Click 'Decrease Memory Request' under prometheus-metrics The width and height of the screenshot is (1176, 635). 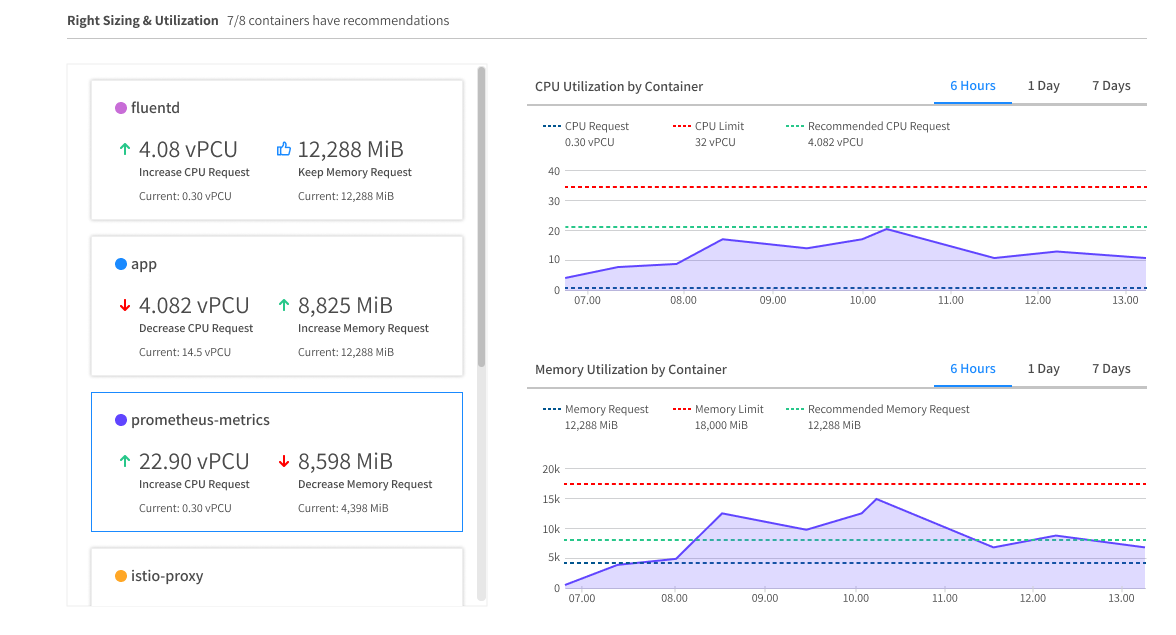pyautogui.click(x=365, y=484)
